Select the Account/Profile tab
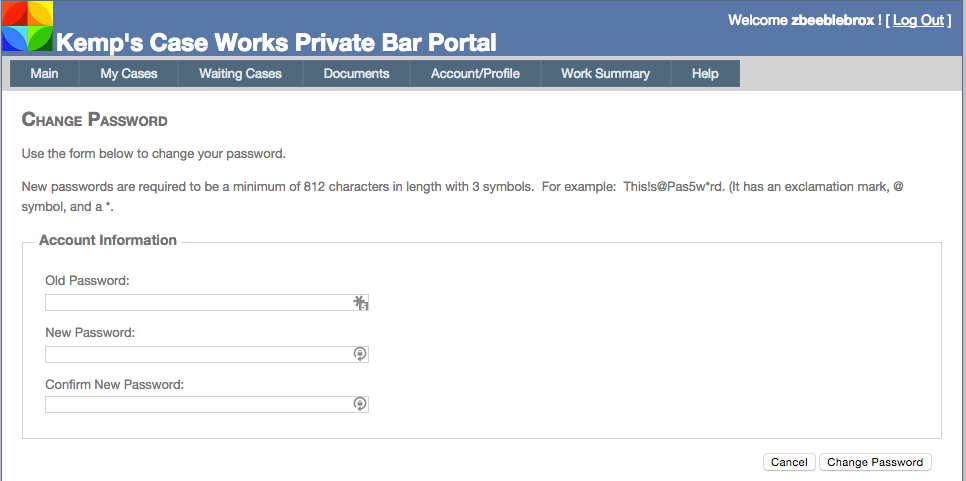Image resolution: width=966 pixels, height=481 pixels. coord(475,73)
